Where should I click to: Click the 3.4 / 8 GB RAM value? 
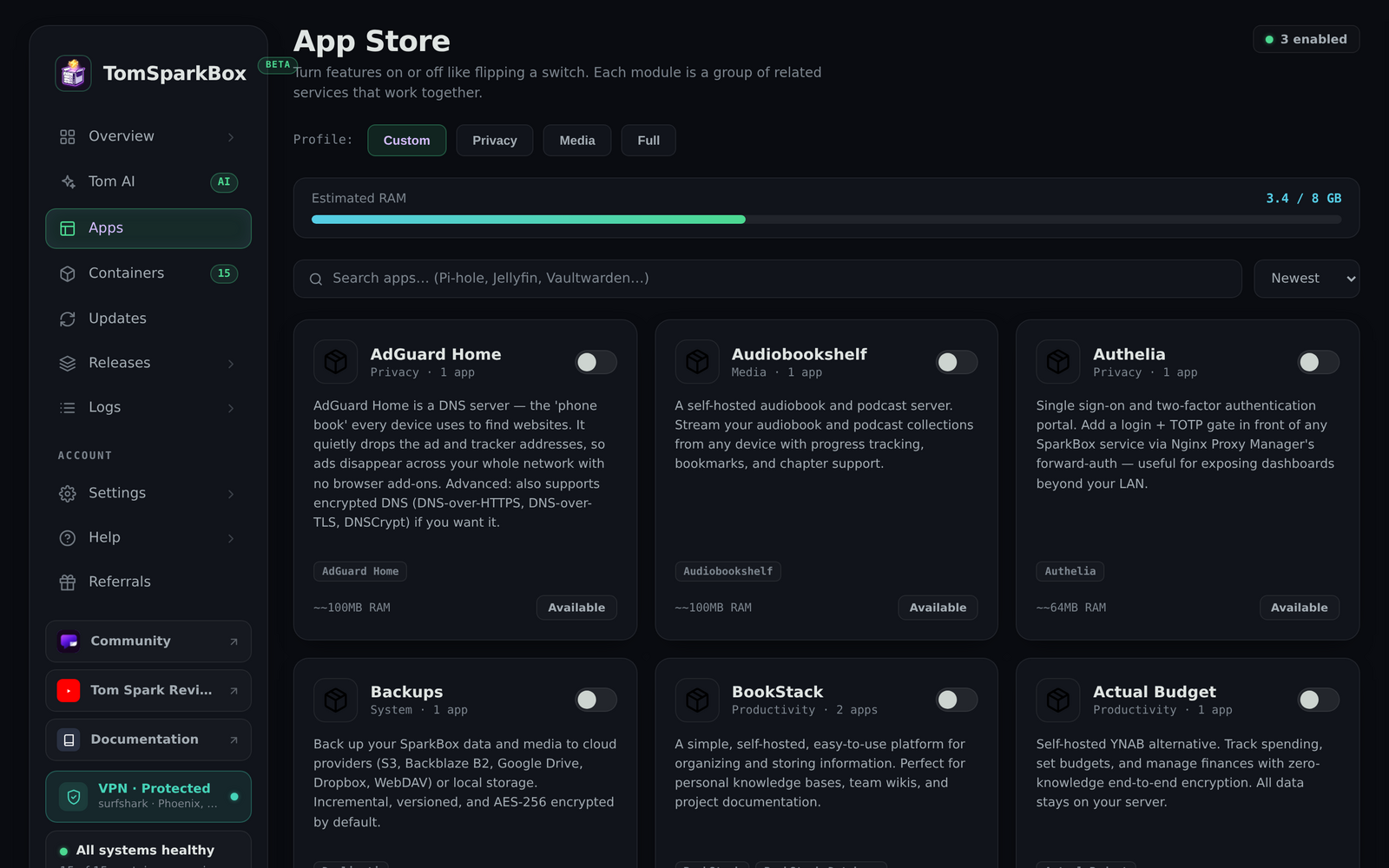pos(1303,199)
